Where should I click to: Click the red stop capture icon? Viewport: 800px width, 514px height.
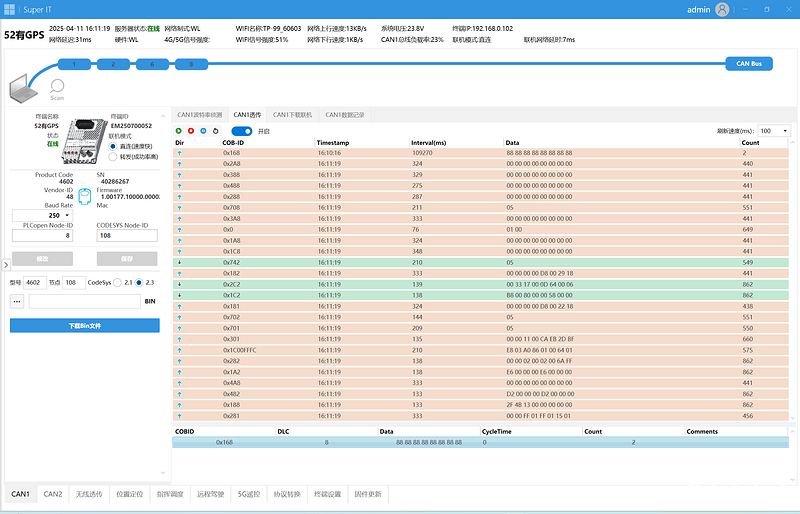191,131
